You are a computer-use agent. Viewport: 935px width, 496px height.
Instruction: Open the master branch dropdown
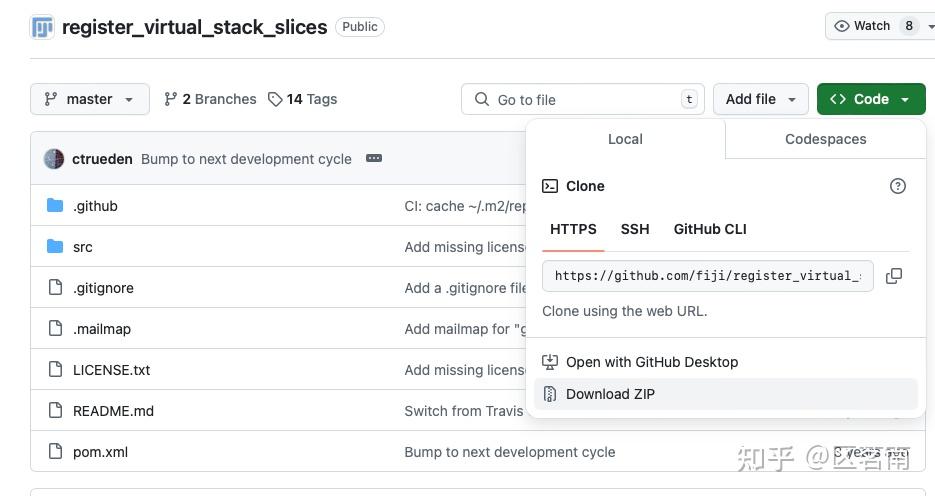point(90,99)
